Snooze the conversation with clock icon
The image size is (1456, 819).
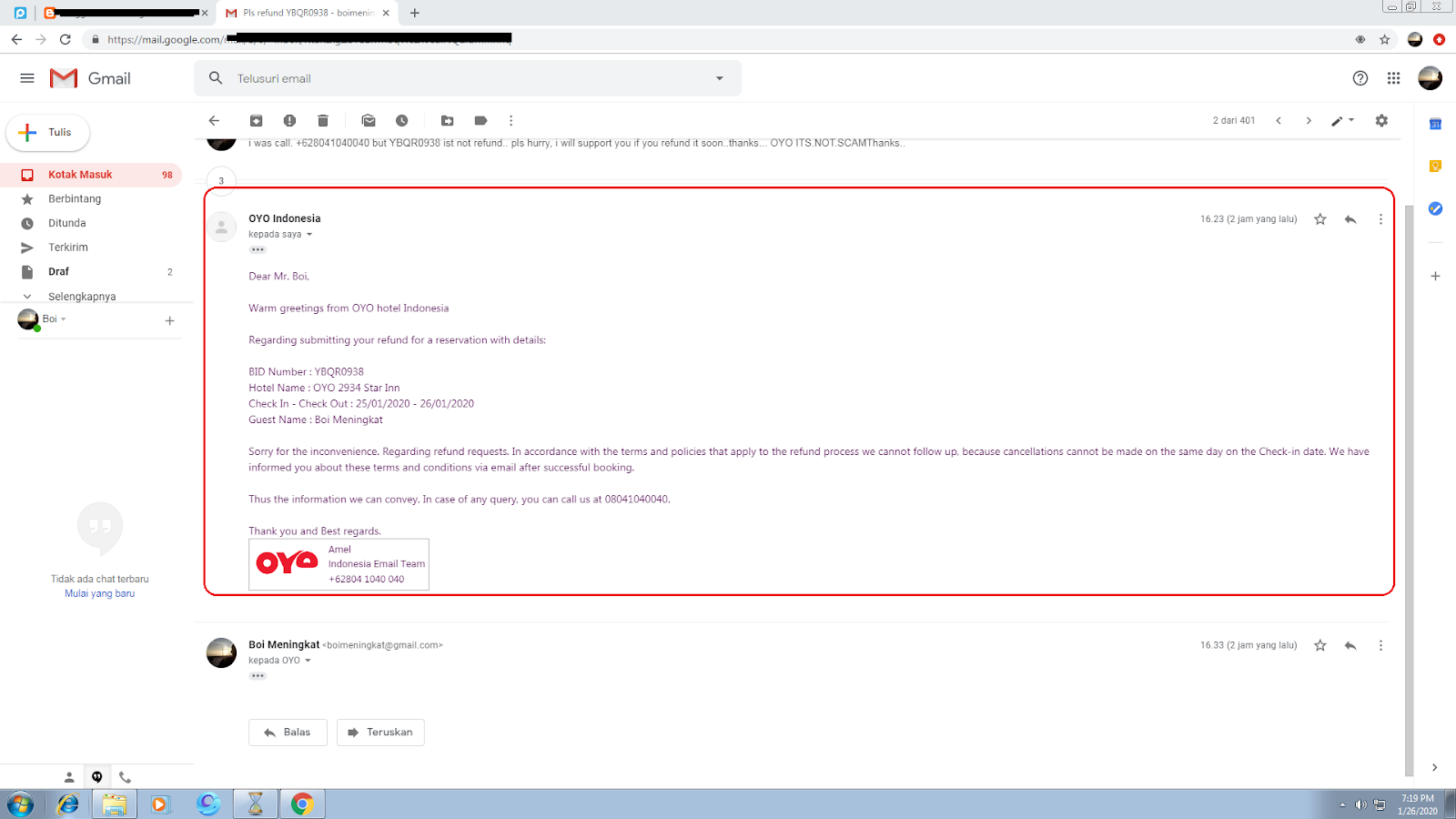pos(401,120)
